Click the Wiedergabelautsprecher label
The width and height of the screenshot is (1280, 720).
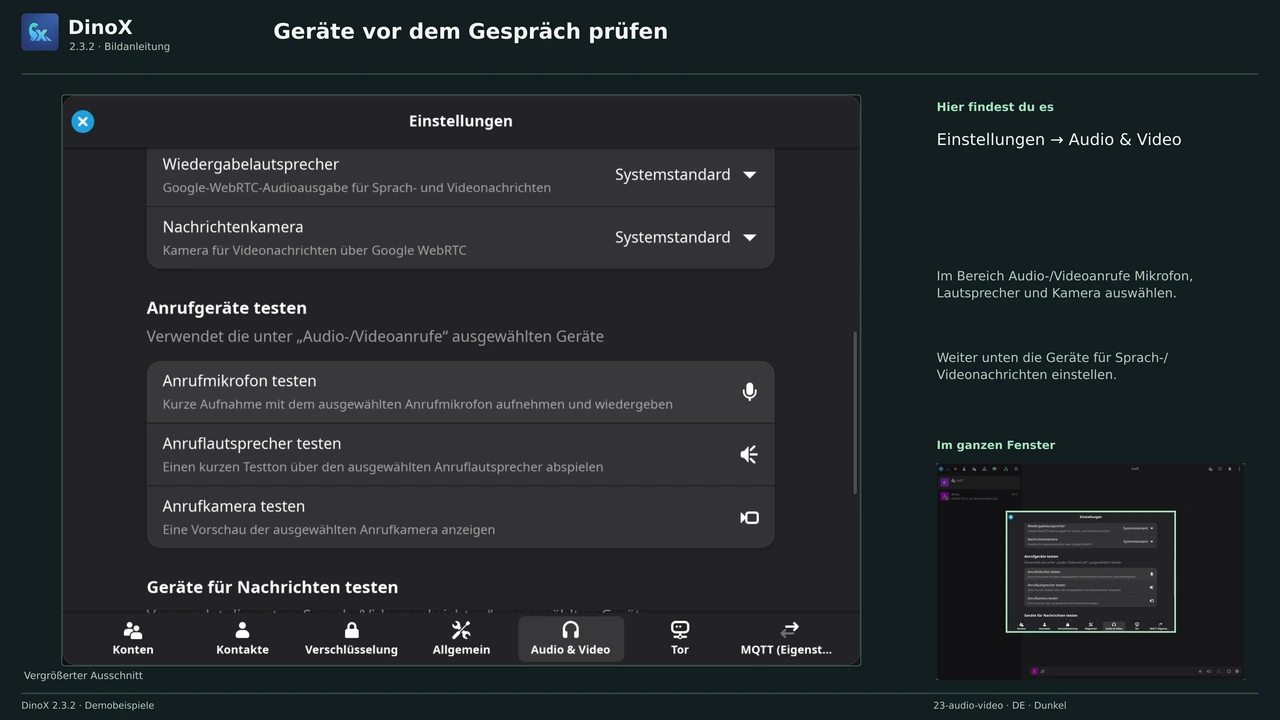pyautogui.click(x=251, y=164)
